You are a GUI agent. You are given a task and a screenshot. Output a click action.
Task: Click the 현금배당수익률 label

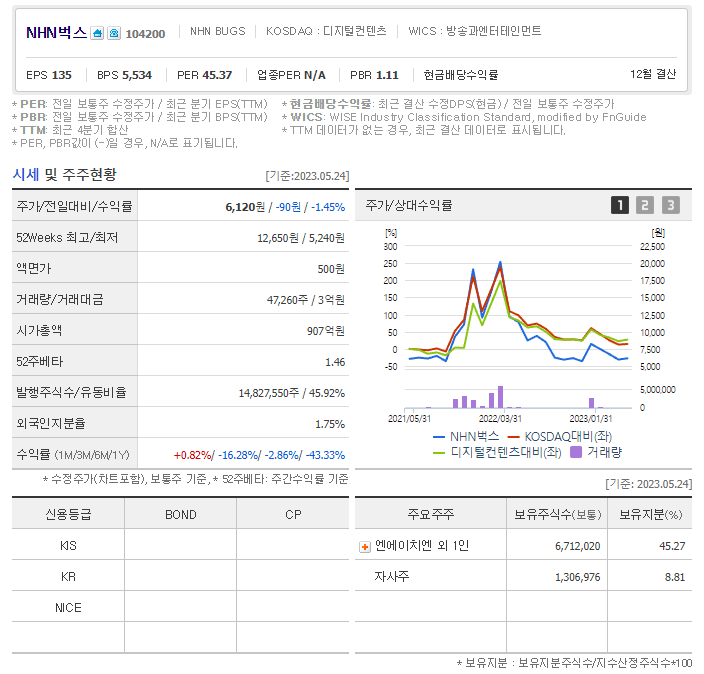pos(461,75)
